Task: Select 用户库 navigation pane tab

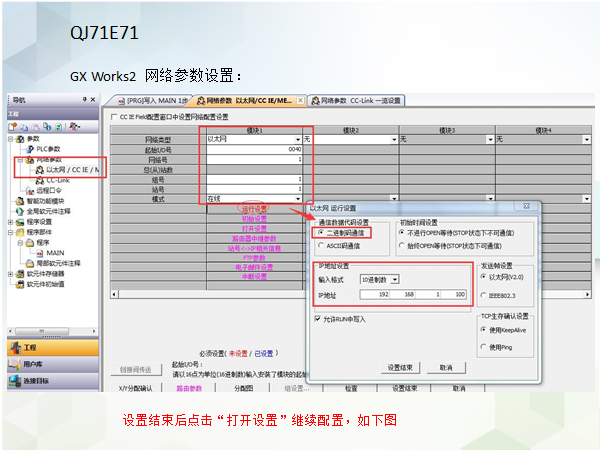Action: coord(53,364)
